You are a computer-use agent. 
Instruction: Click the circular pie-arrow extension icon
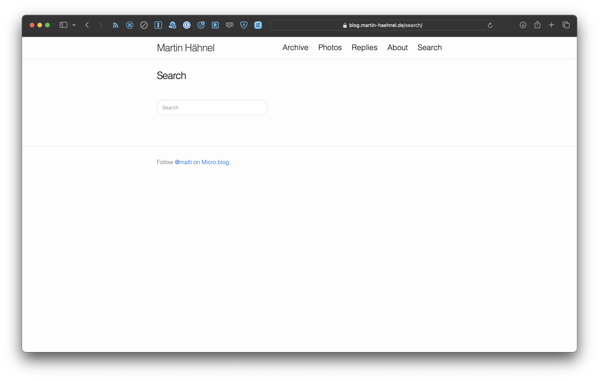pyautogui.click(x=201, y=25)
